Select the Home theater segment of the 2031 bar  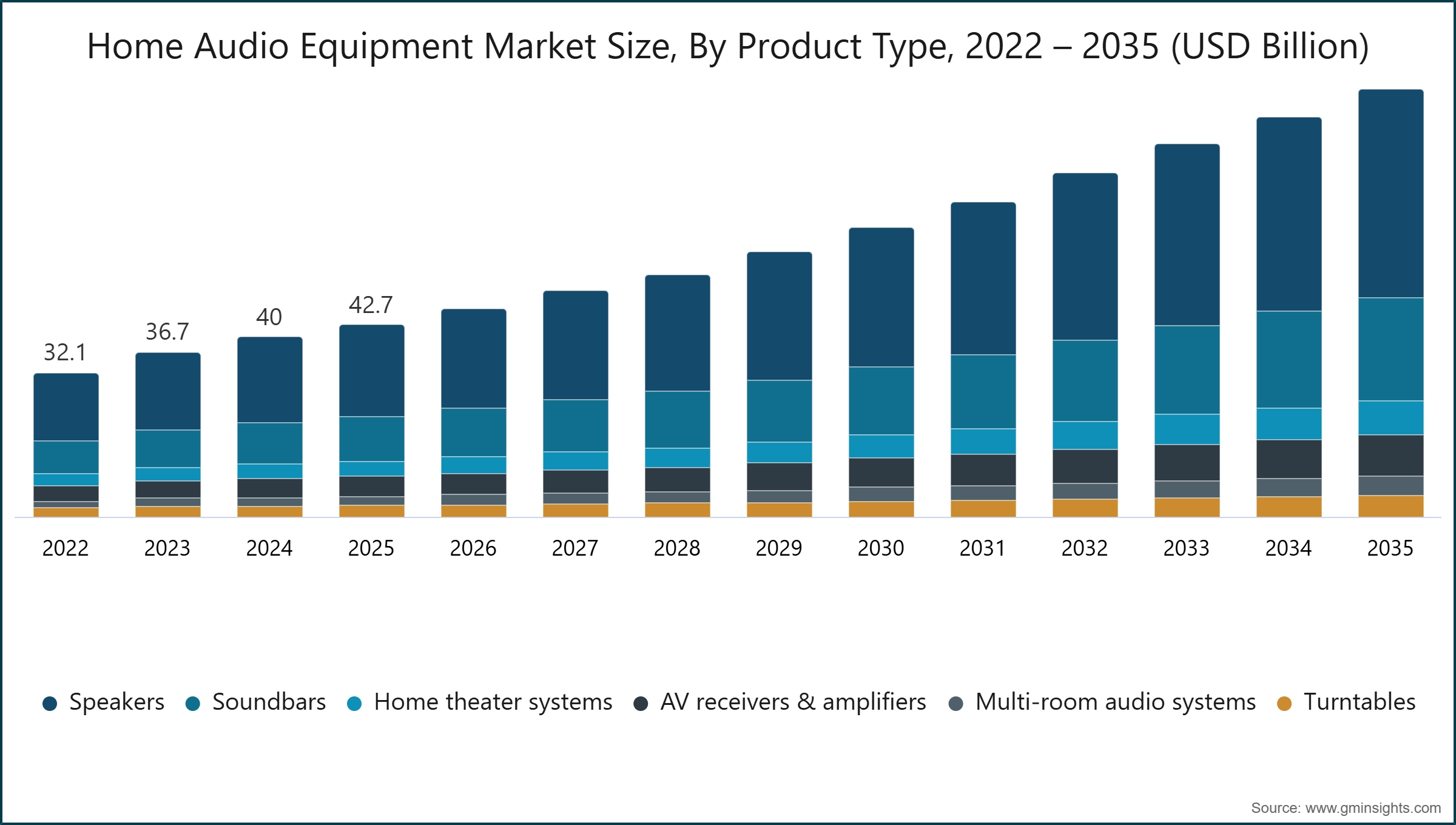983,442
